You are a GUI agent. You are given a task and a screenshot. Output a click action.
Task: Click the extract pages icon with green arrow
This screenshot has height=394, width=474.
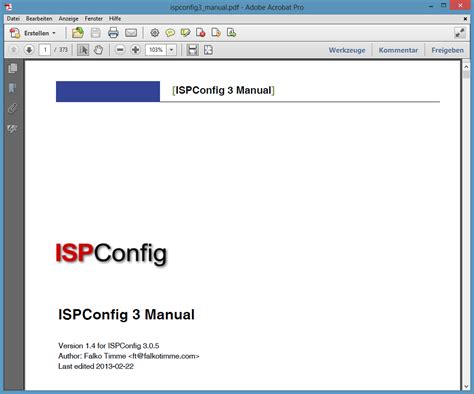click(x=231, y=33)
